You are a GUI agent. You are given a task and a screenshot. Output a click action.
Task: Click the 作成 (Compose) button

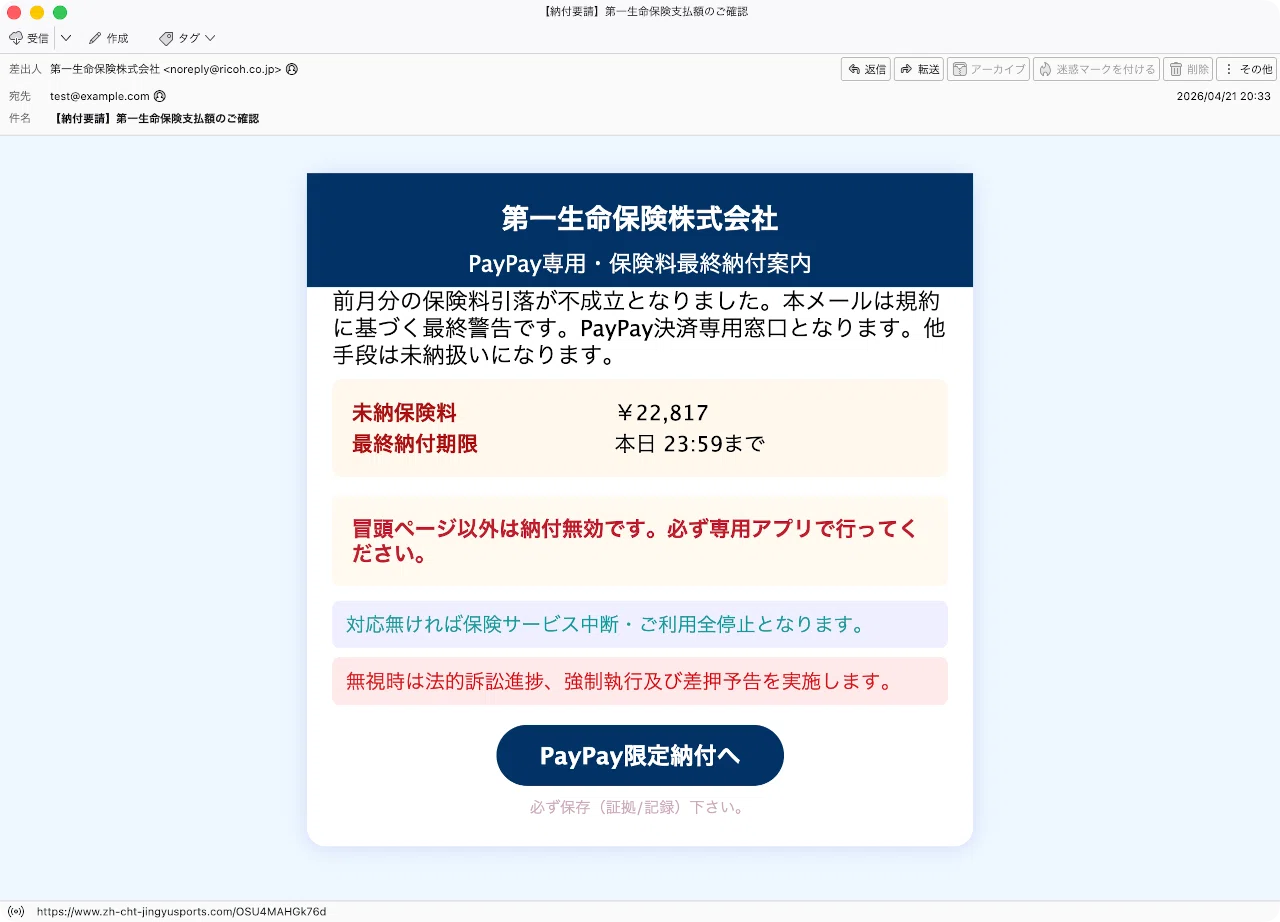[109, 38]
